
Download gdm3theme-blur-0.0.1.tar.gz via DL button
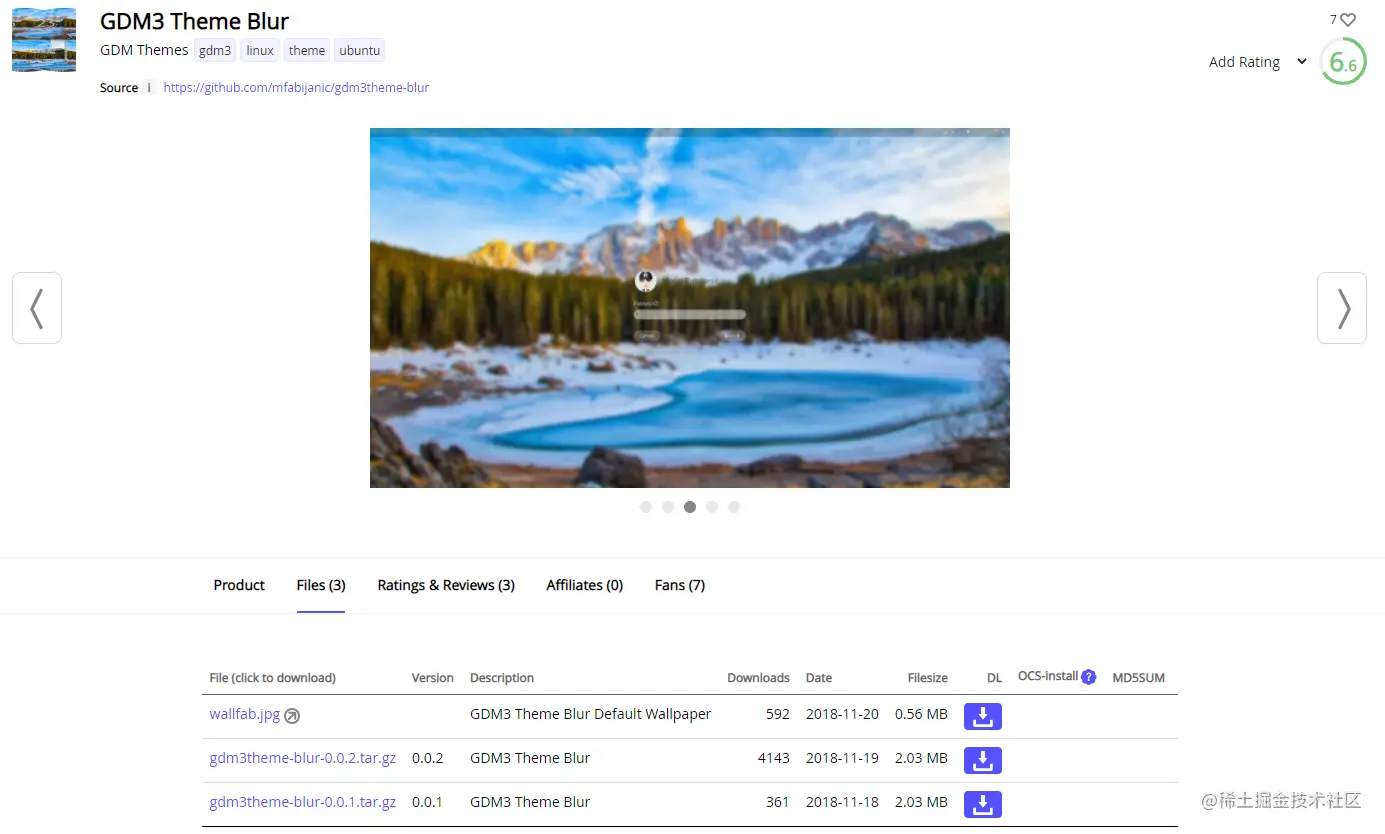click(x=983, y=804)
